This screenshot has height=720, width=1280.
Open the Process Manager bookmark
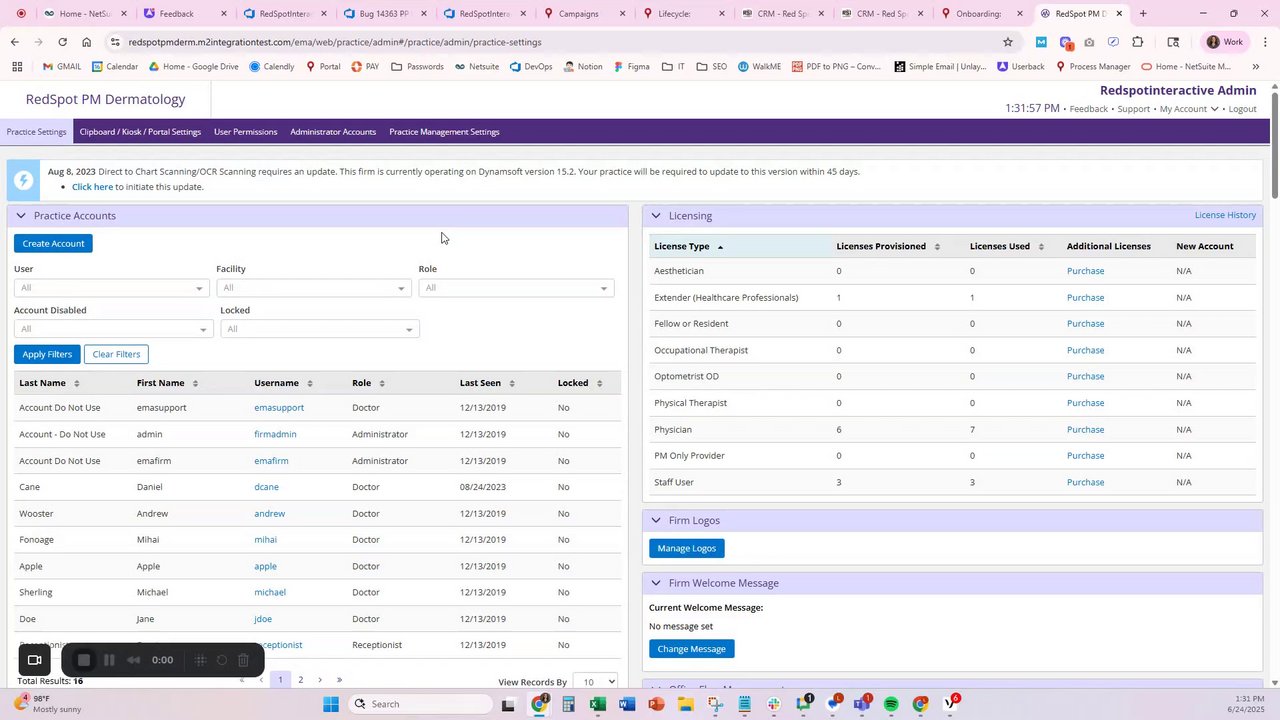point(1093,67)
